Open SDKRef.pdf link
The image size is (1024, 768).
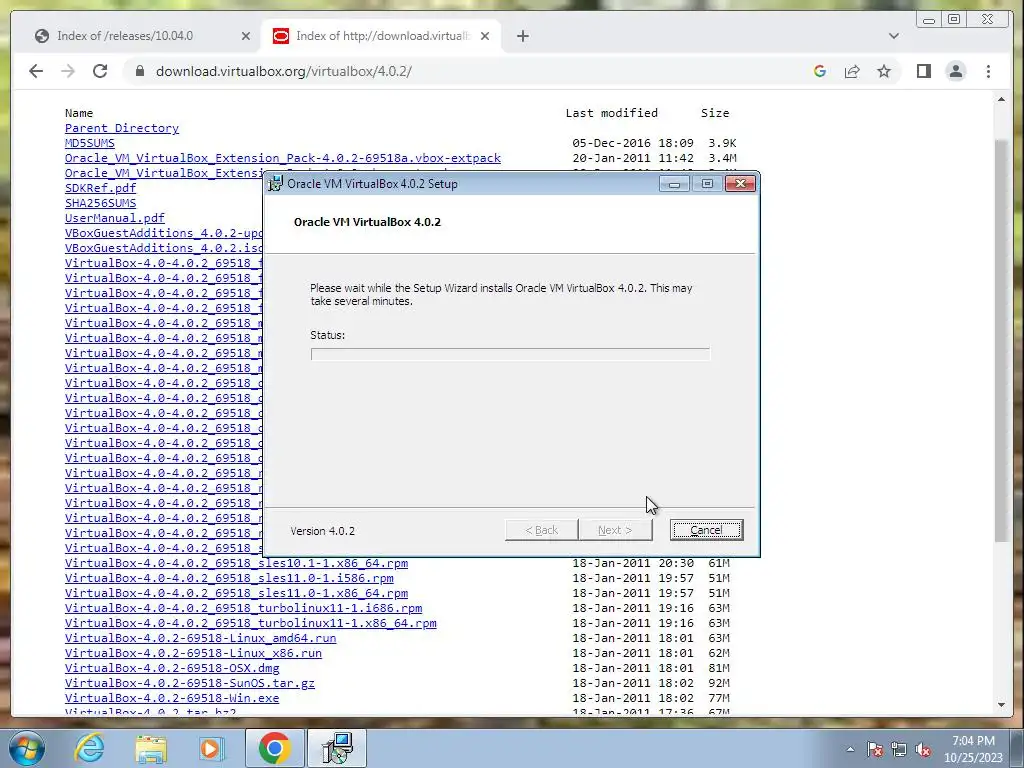[x=101, y=188]
